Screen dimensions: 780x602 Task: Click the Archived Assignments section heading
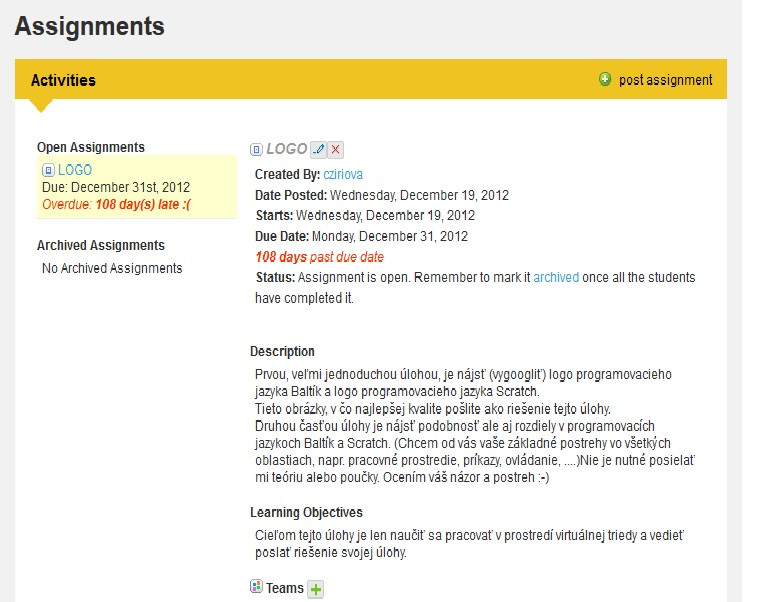[x=101, y=245]
